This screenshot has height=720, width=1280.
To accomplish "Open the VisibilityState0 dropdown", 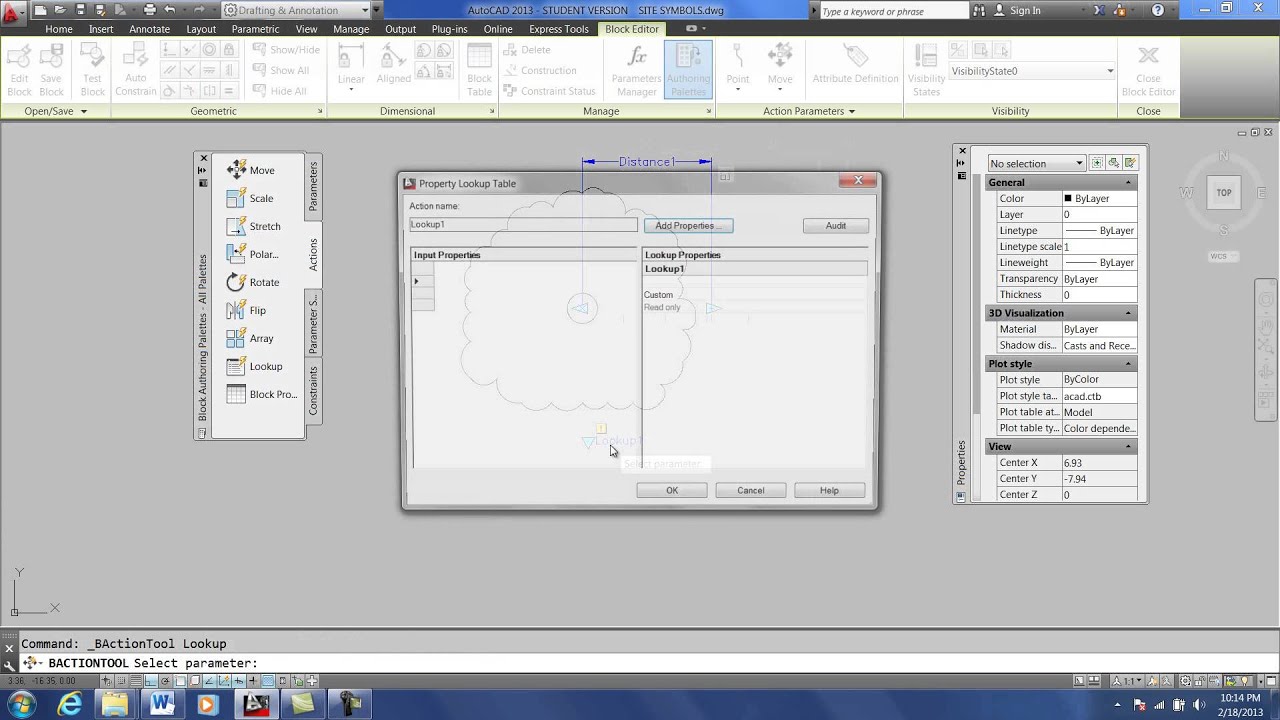I will (1110, 71).
